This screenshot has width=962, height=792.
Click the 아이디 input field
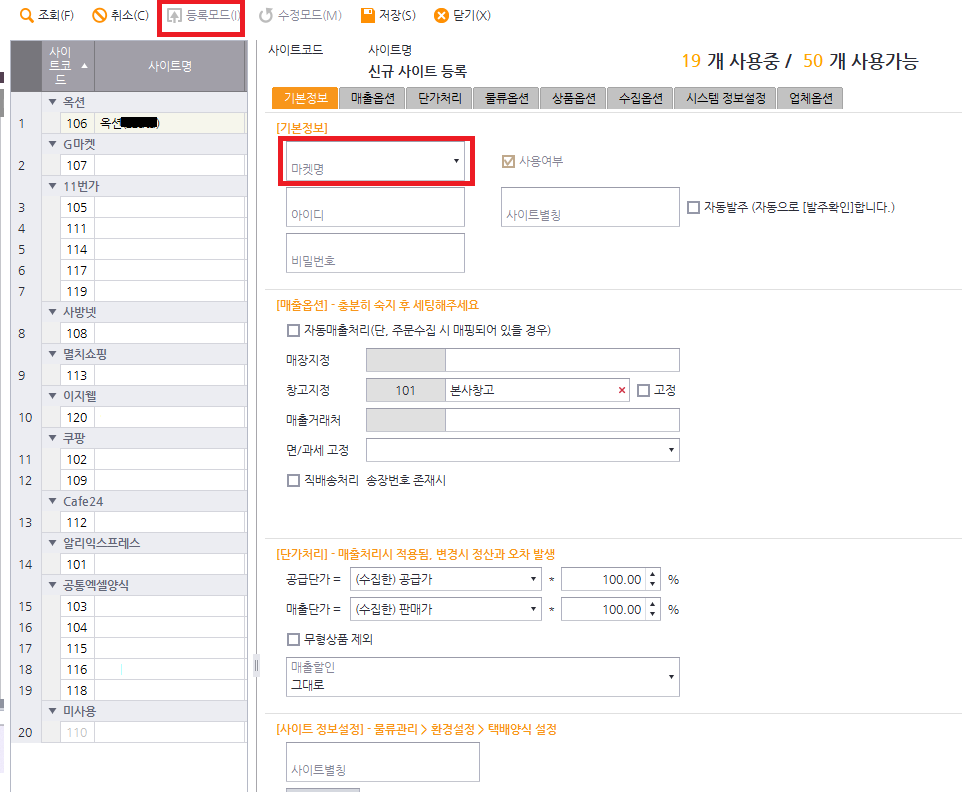click(x=375, y=207)
